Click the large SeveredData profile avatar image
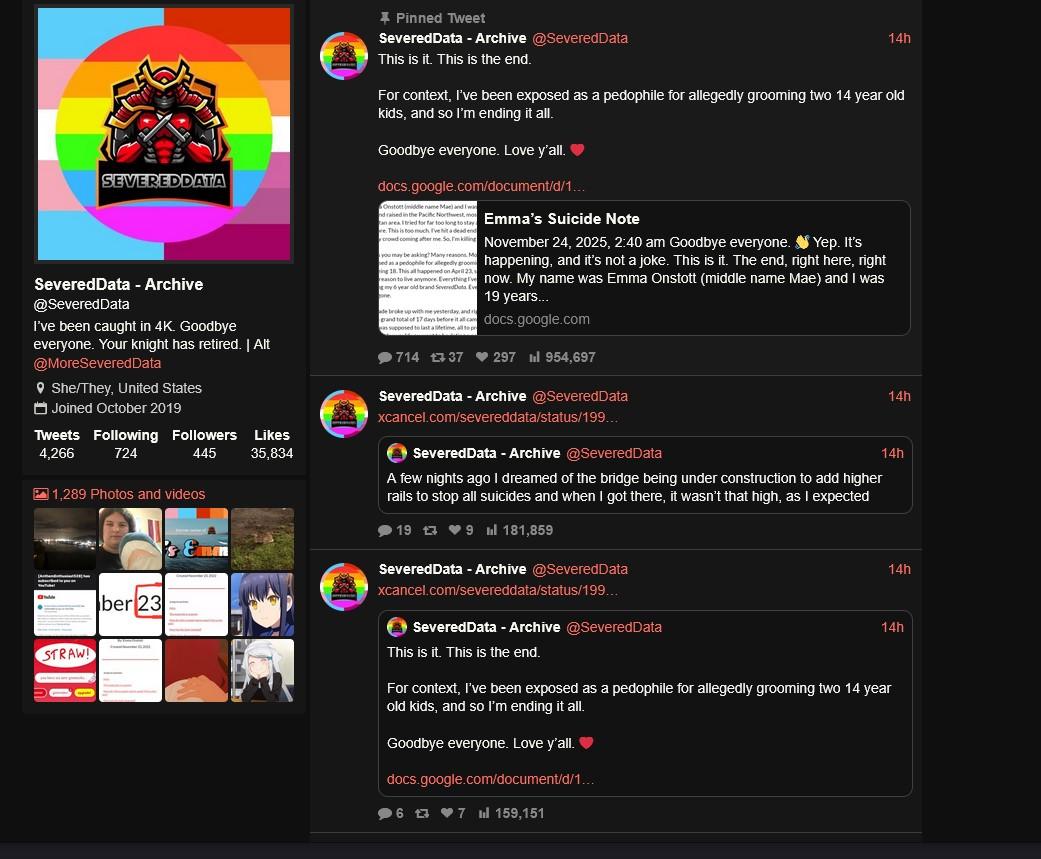Screen dimensions: 1041x859 [x=163, y=133]
